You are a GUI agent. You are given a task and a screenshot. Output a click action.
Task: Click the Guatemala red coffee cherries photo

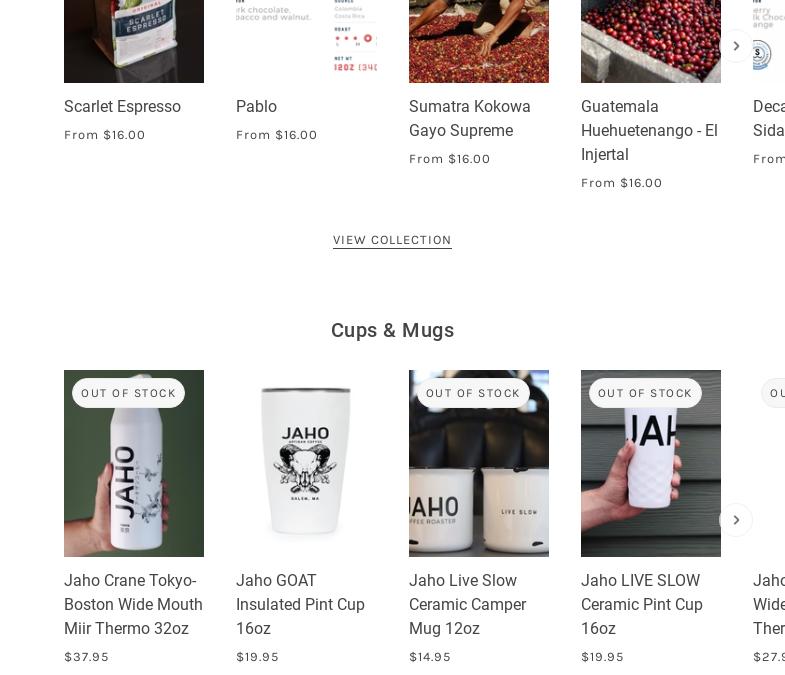pos(651,41)
